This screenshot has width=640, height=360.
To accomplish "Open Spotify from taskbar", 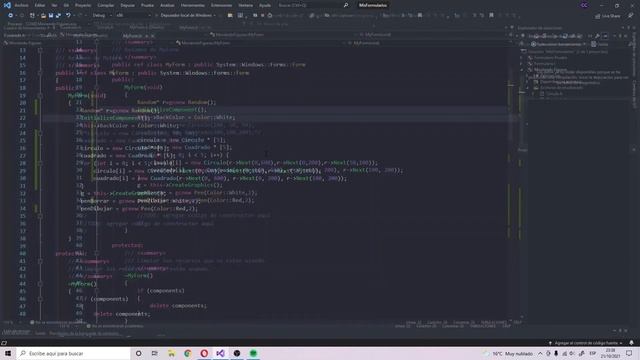I will tap(253, 353).
